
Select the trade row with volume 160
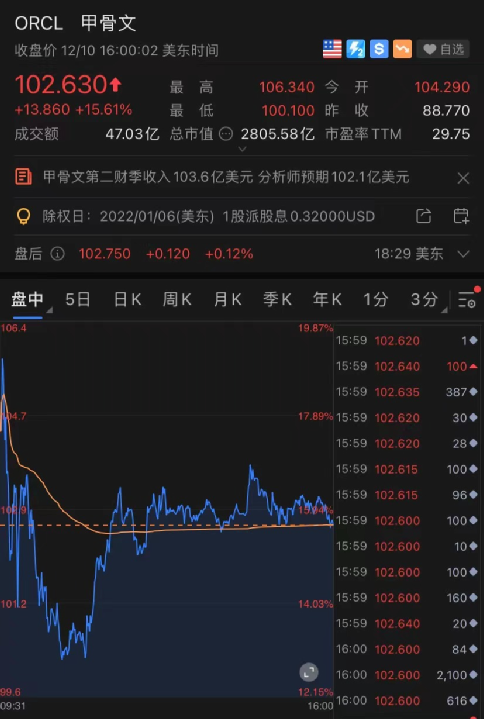(408, 598)
